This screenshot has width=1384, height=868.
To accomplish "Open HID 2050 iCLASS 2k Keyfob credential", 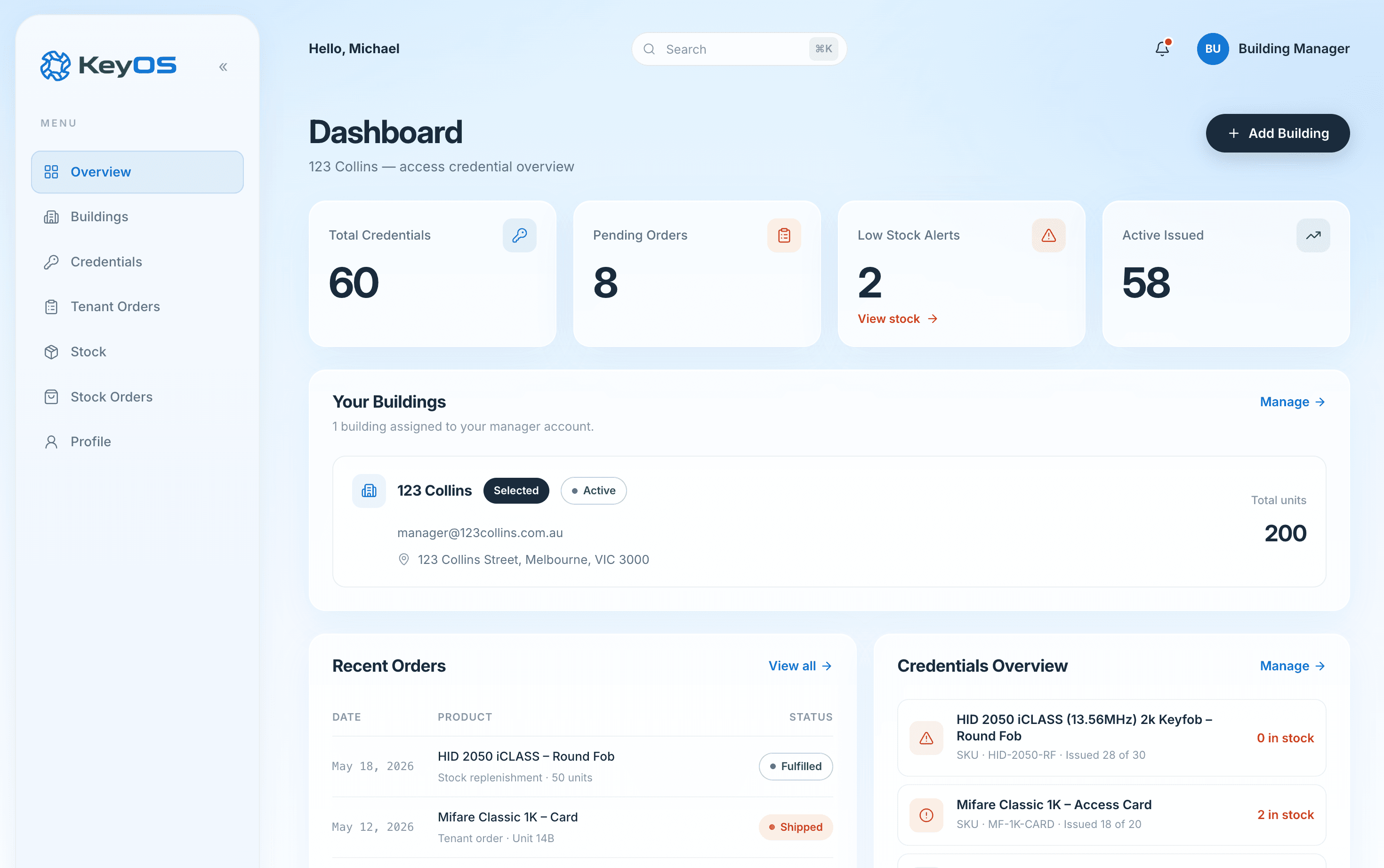I will point(1111,738).
